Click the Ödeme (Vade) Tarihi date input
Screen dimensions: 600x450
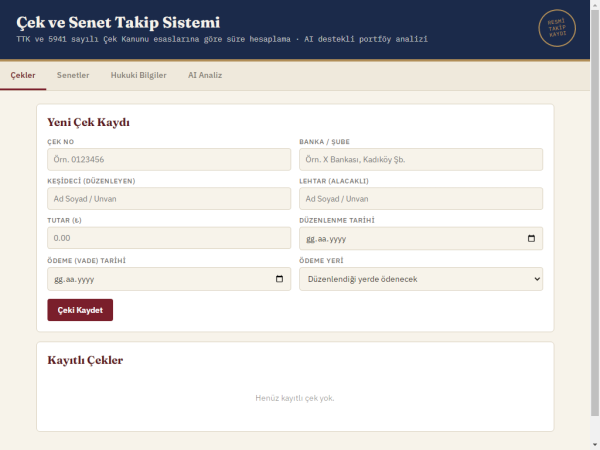coord(169,279)
